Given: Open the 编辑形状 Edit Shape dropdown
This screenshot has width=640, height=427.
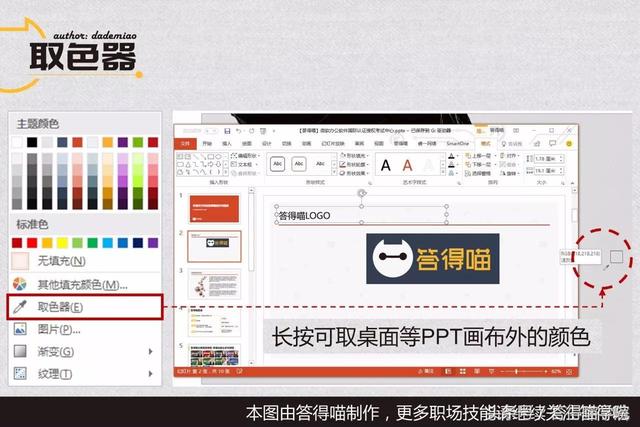Looking at the screenshot, I should 246,156.
